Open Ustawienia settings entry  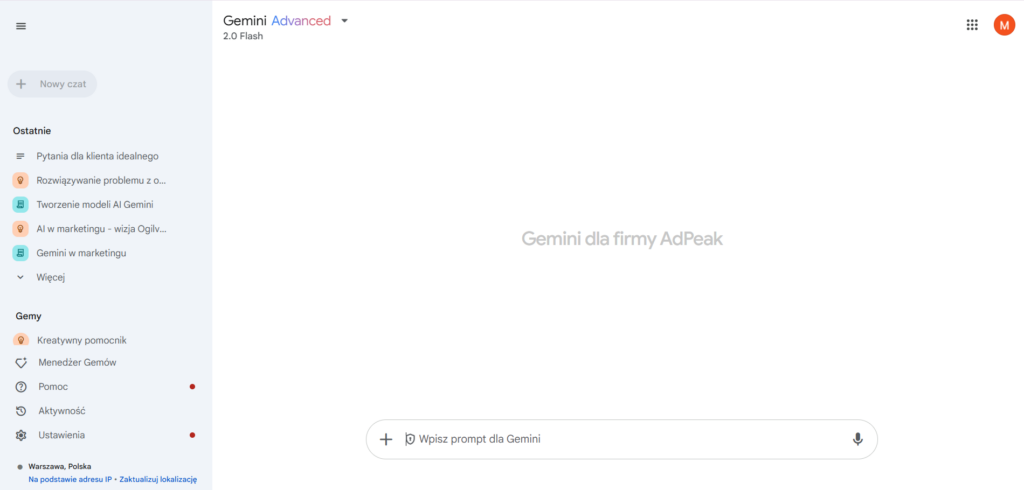pos(61,435)
